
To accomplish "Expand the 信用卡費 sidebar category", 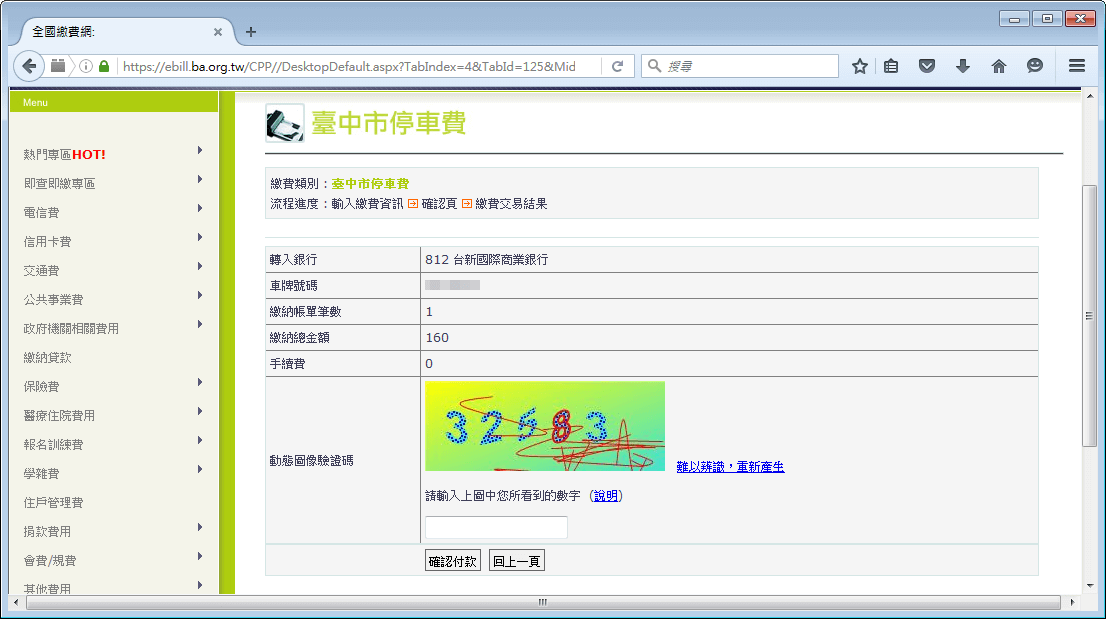I will [48, 242].
